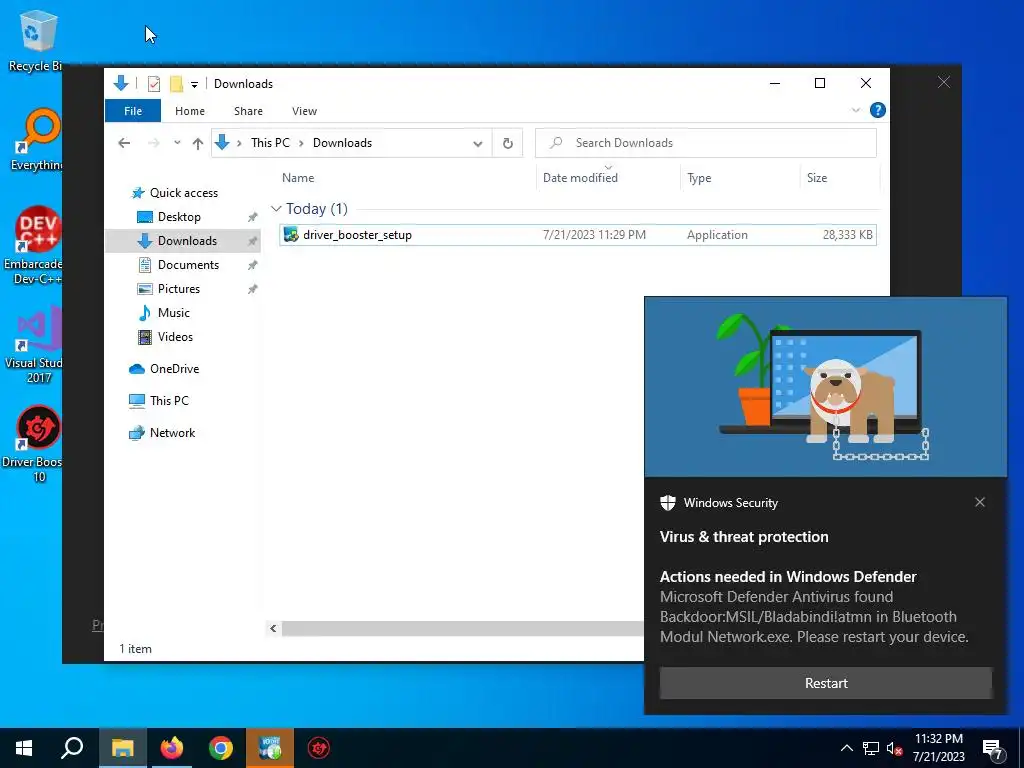Open Network in navigation pane
Image resolution: width=1024 pixels, height=768 pixels.
pos(172,433)
